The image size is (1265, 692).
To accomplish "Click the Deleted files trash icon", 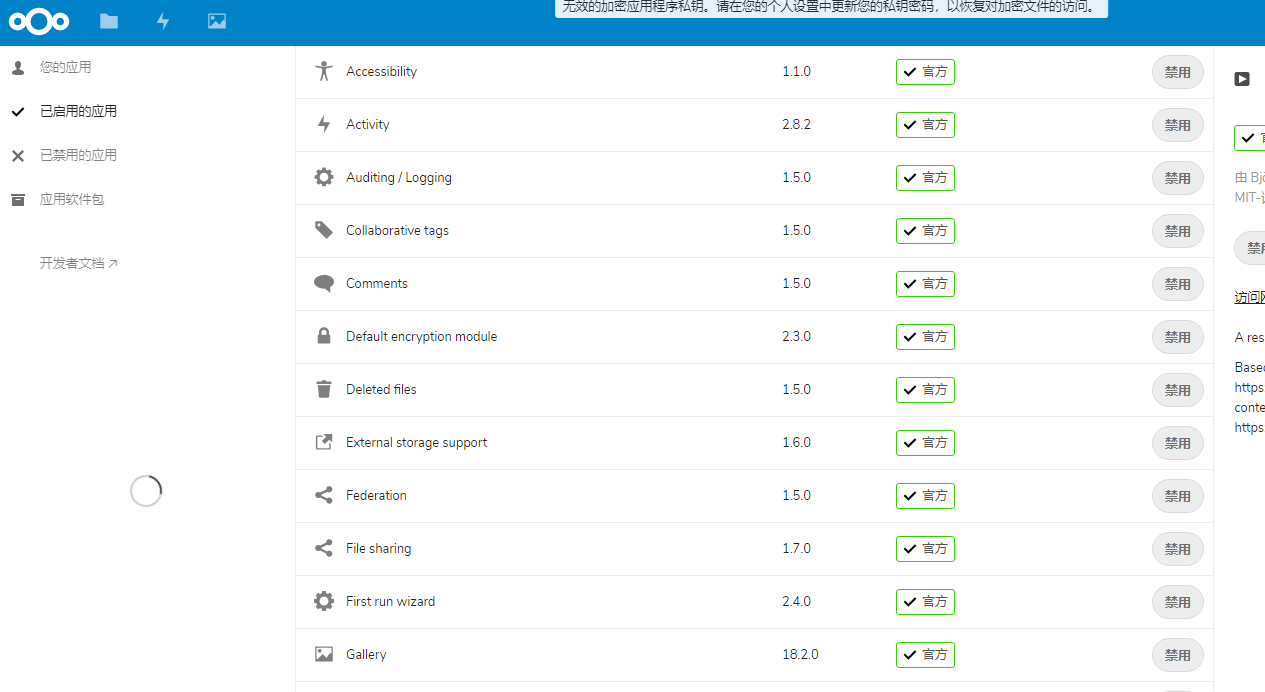I will [323, 389].
